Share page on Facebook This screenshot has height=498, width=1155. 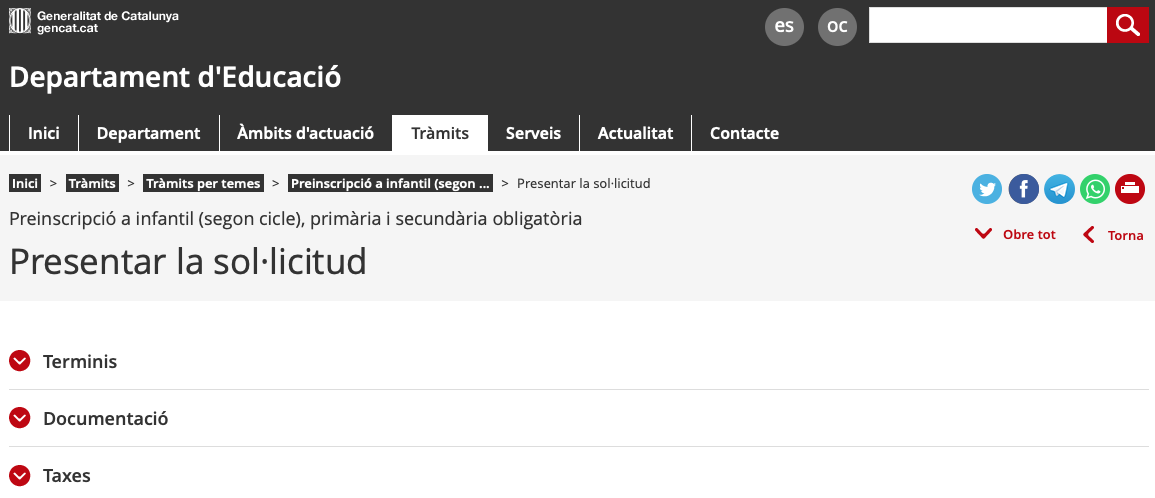click(1023, 188)
